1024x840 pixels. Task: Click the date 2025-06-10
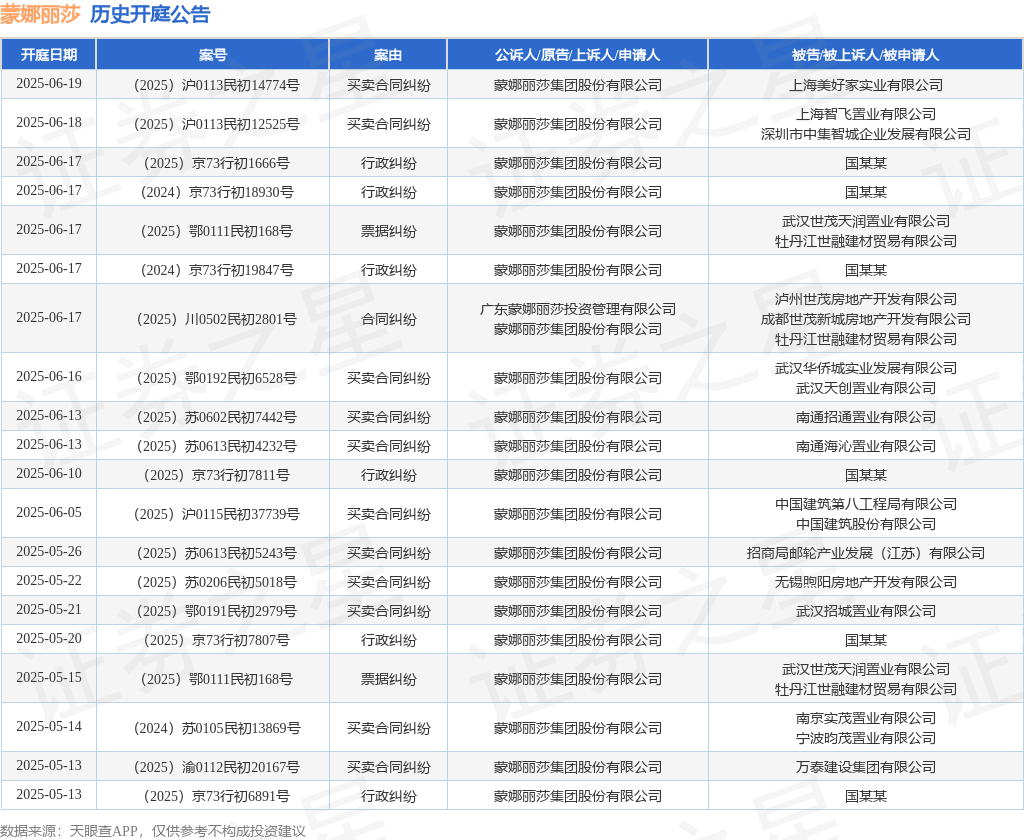tap(49, 474)
